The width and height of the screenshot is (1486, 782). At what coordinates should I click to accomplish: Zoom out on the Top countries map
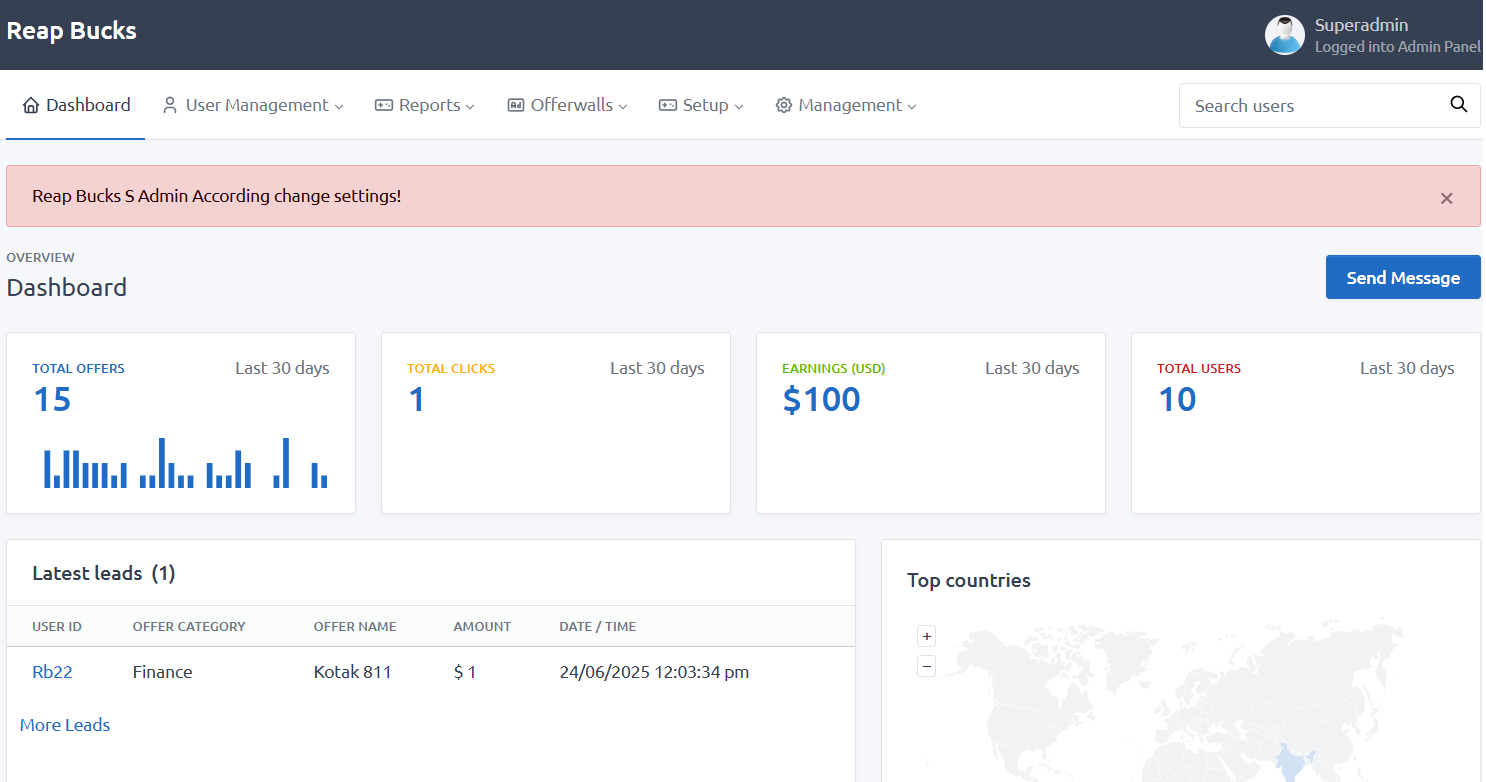point(927,666)
